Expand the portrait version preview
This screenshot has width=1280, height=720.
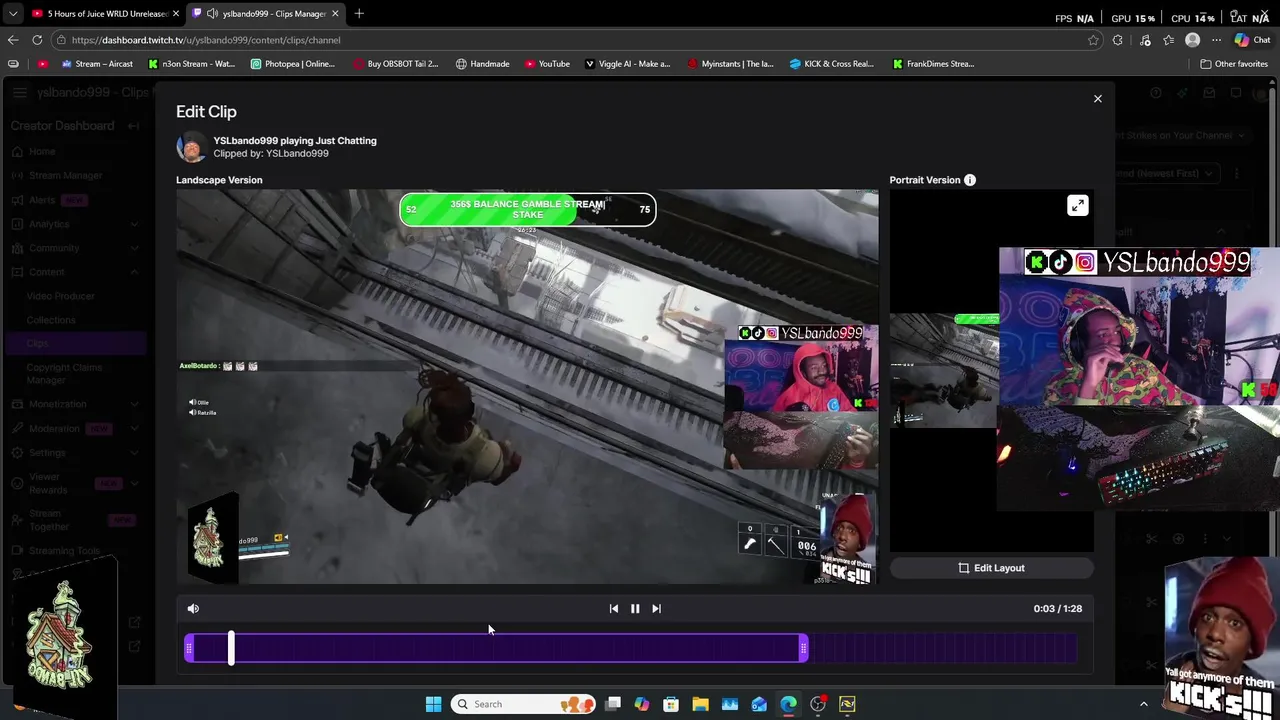point(1077,206)
